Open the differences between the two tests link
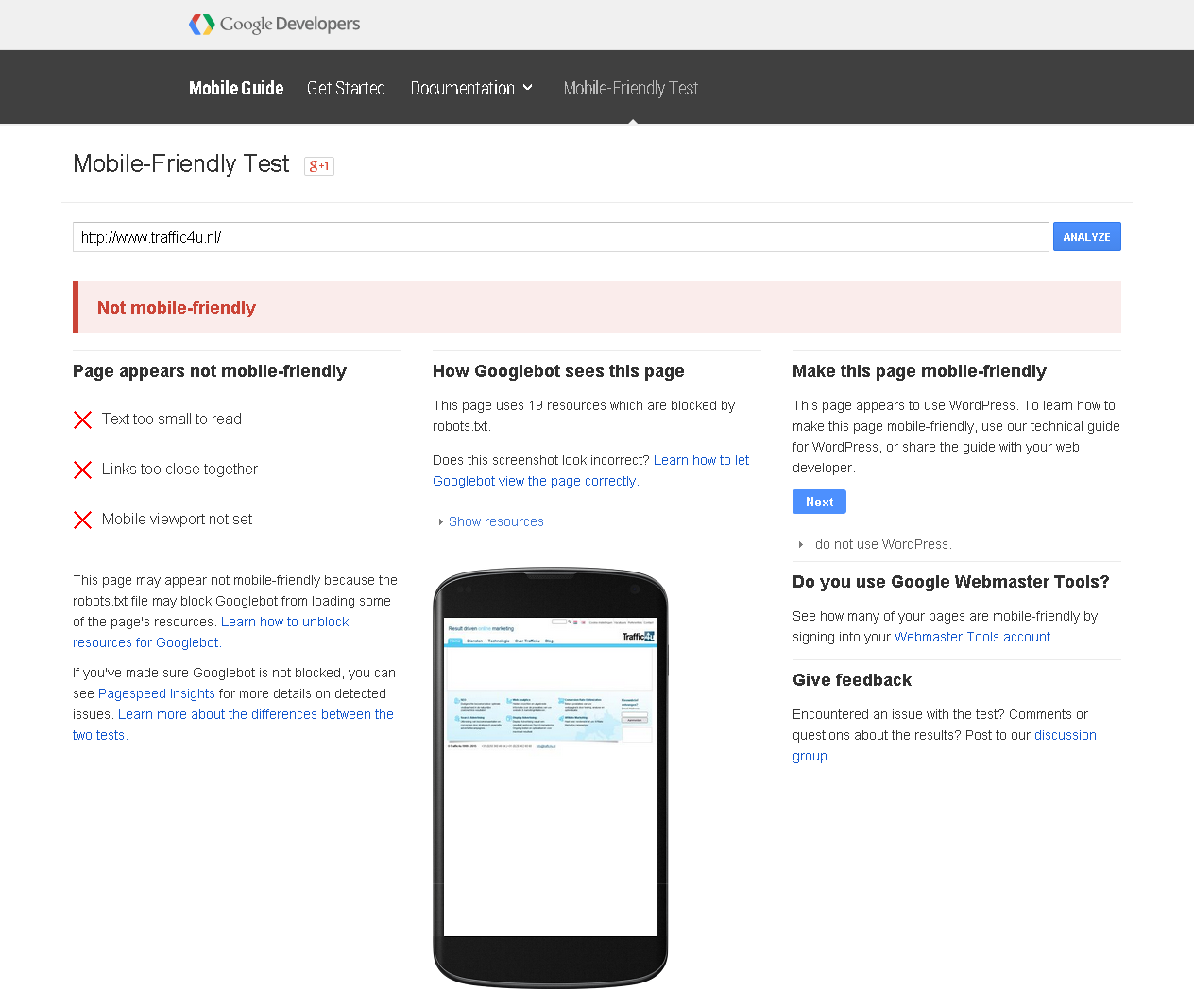This screenshot has width=1194, height=1008. [233, 725]
